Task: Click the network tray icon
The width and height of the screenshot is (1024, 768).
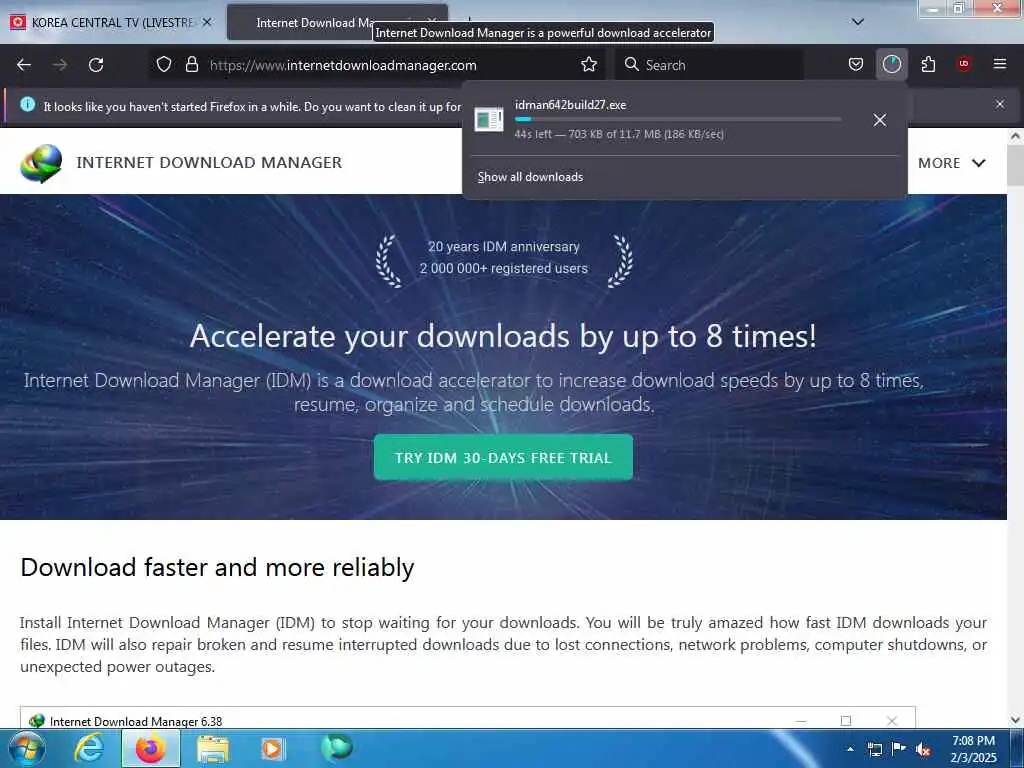Action: click(x=874, y=749)
